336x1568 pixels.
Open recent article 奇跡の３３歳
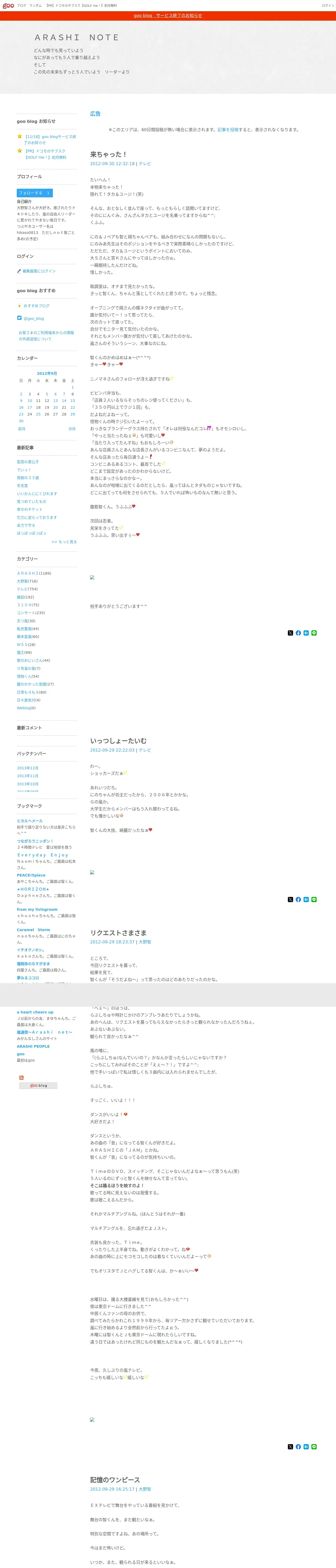(27, 478)
